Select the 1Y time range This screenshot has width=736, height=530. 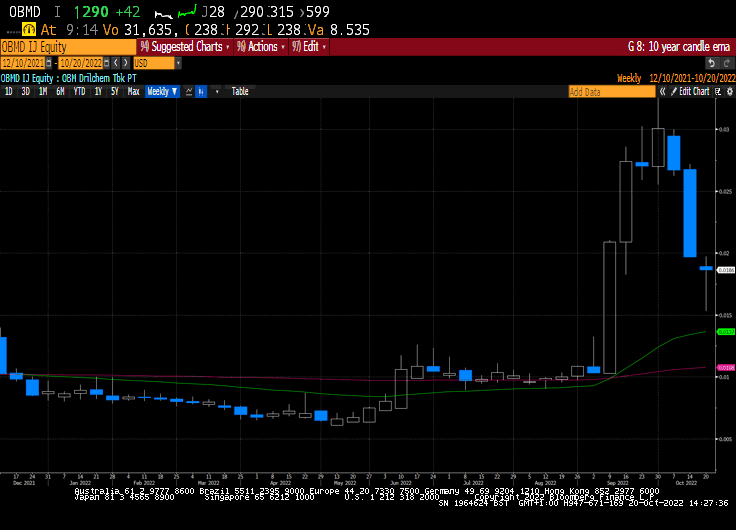[98, 92]
